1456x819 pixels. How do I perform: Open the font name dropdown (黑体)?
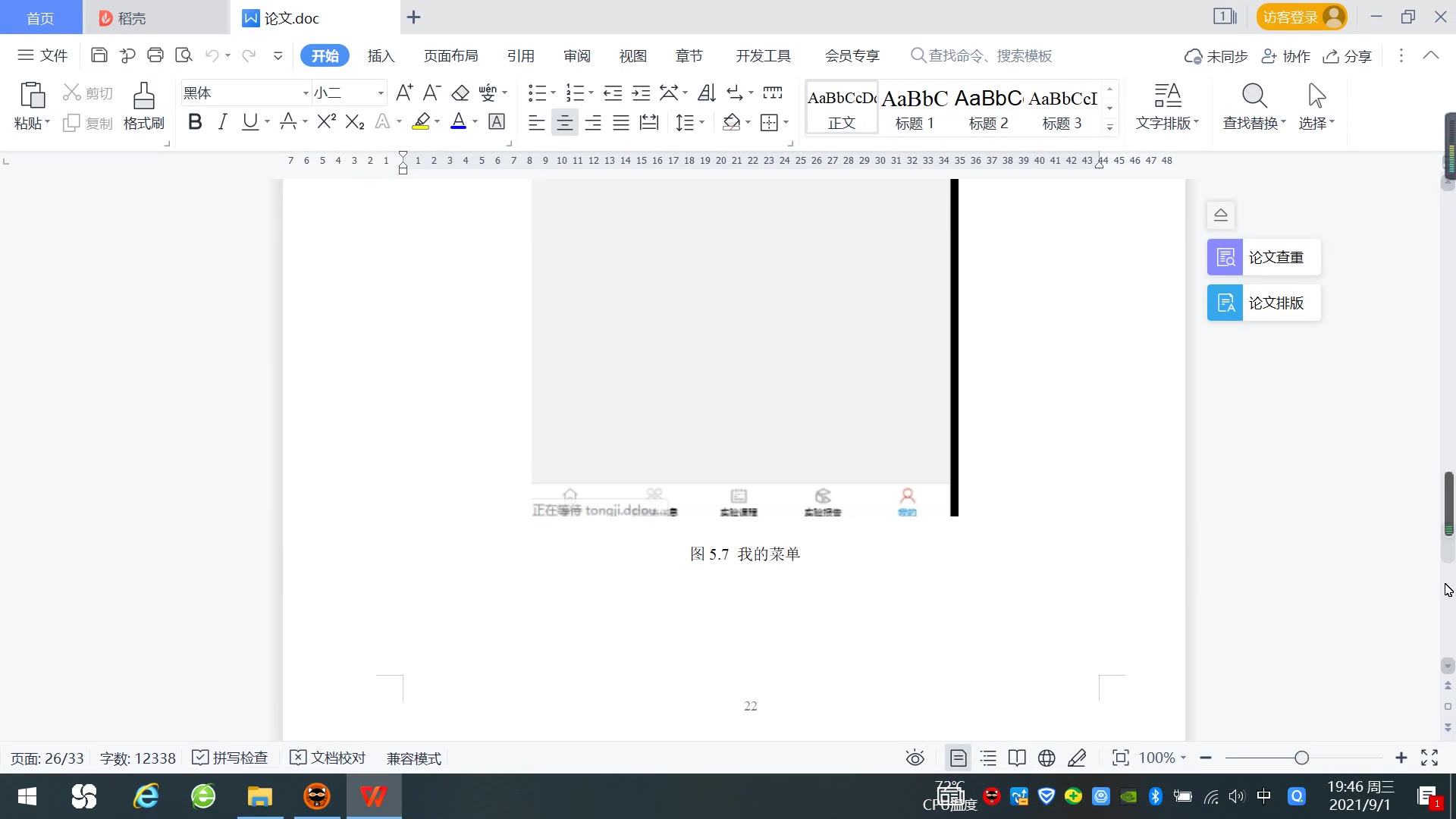(306, 93)
